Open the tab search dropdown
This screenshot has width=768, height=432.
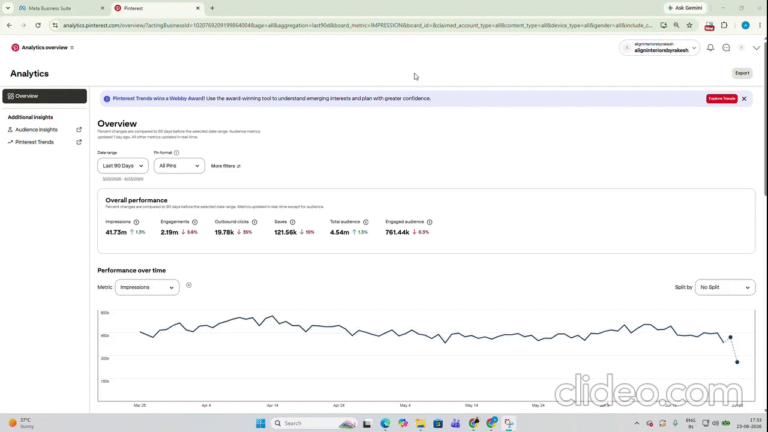(x=8, y=8)
